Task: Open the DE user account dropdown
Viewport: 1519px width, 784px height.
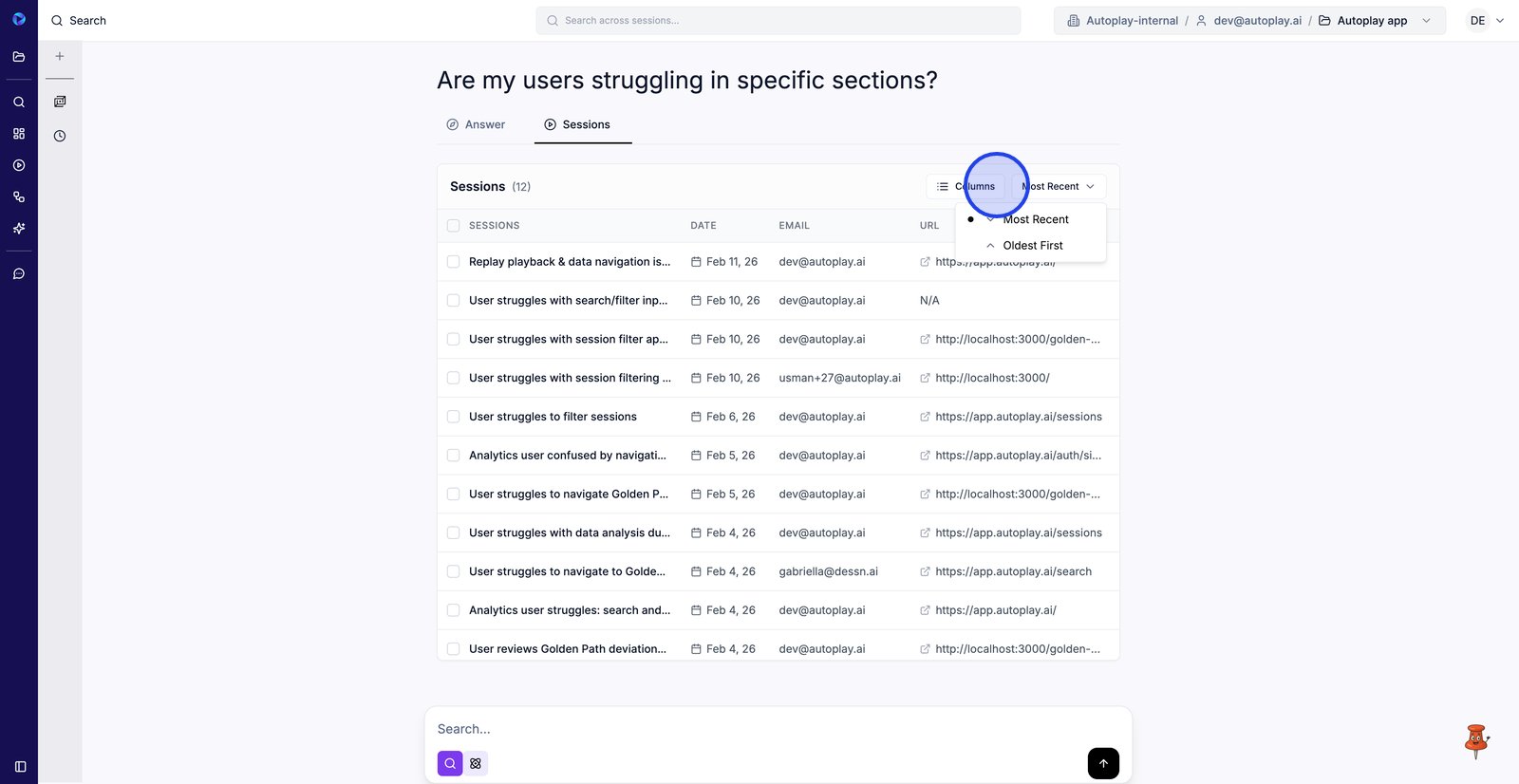Action: click(1486, 21)
